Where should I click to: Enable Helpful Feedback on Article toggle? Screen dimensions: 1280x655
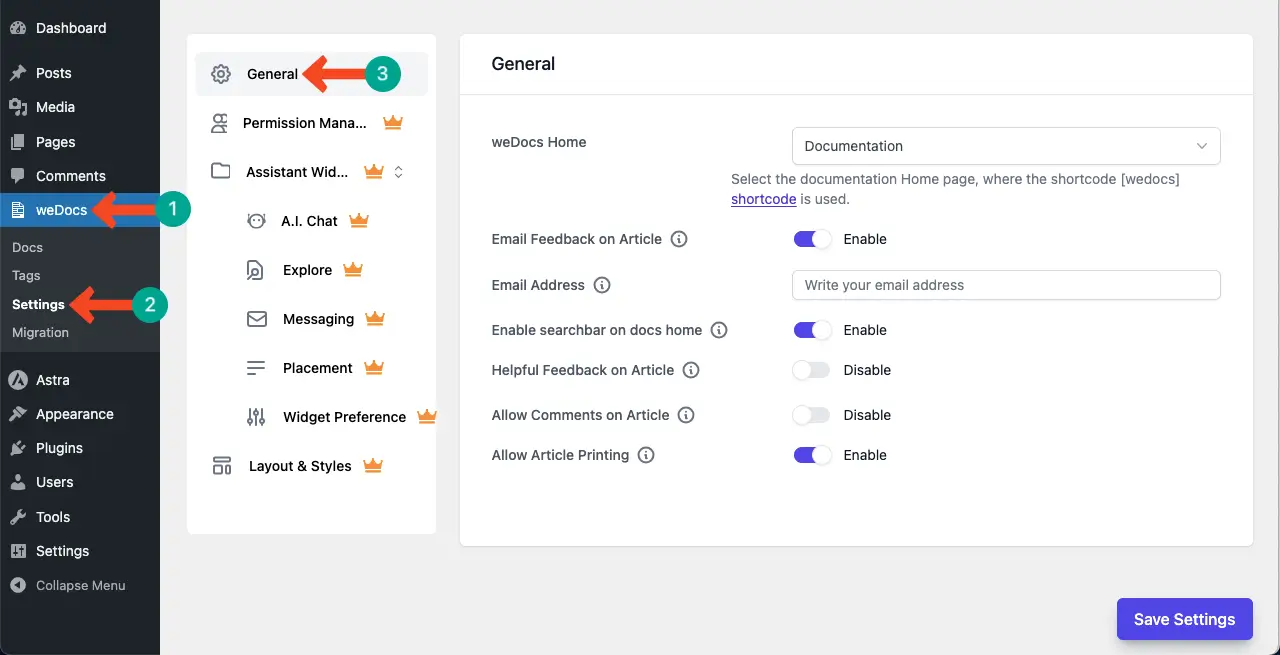pos(812,370)
